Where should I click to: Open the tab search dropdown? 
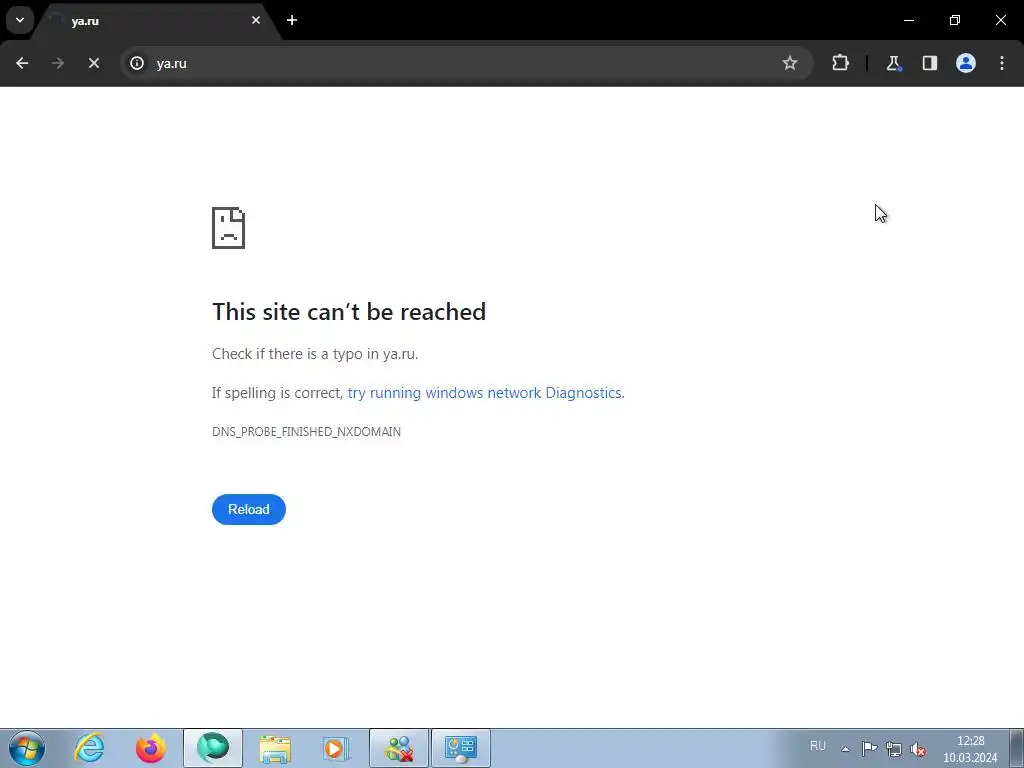20,20
